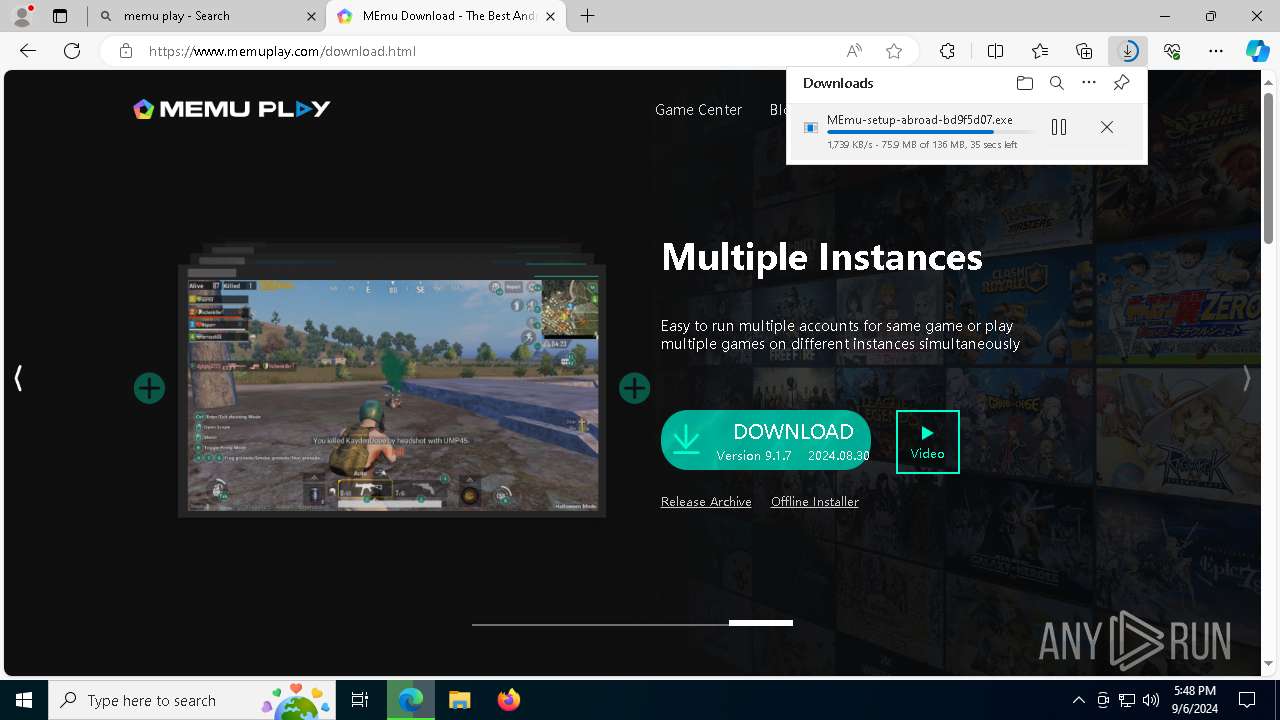Pause the MEmu-setup download
This screenshot has height=720, width=1280.
[1059, 127]
